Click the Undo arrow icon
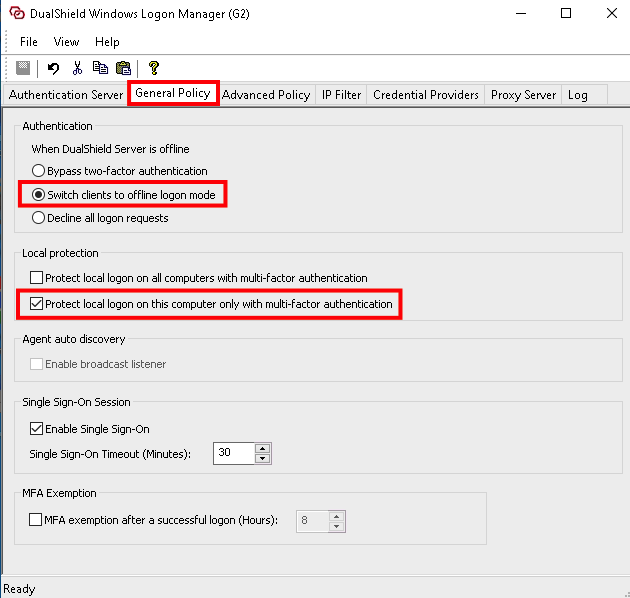The image size is (630, 598). coord(54,68)
